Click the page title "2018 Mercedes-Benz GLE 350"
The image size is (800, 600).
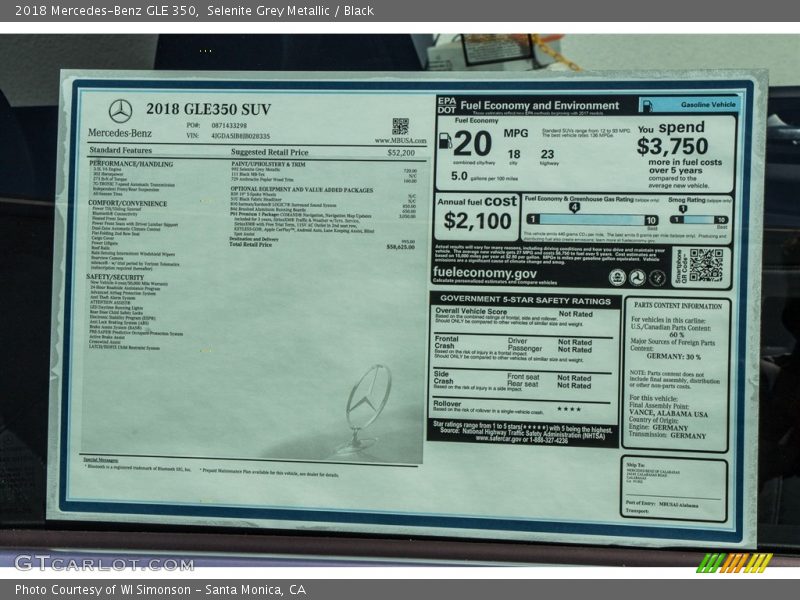(106, 10)
